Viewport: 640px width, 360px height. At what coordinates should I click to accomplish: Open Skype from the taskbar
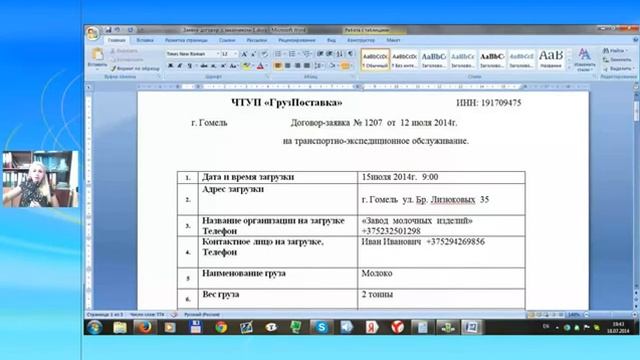[x=321, y=327]
